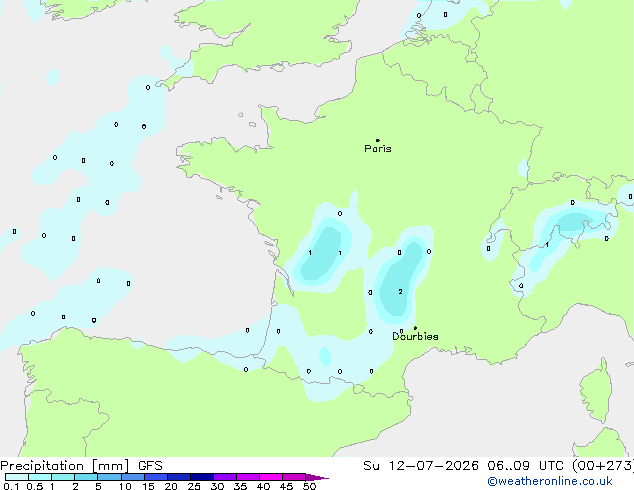Click the over-50 mm legend arrow tip

[317, 477]
